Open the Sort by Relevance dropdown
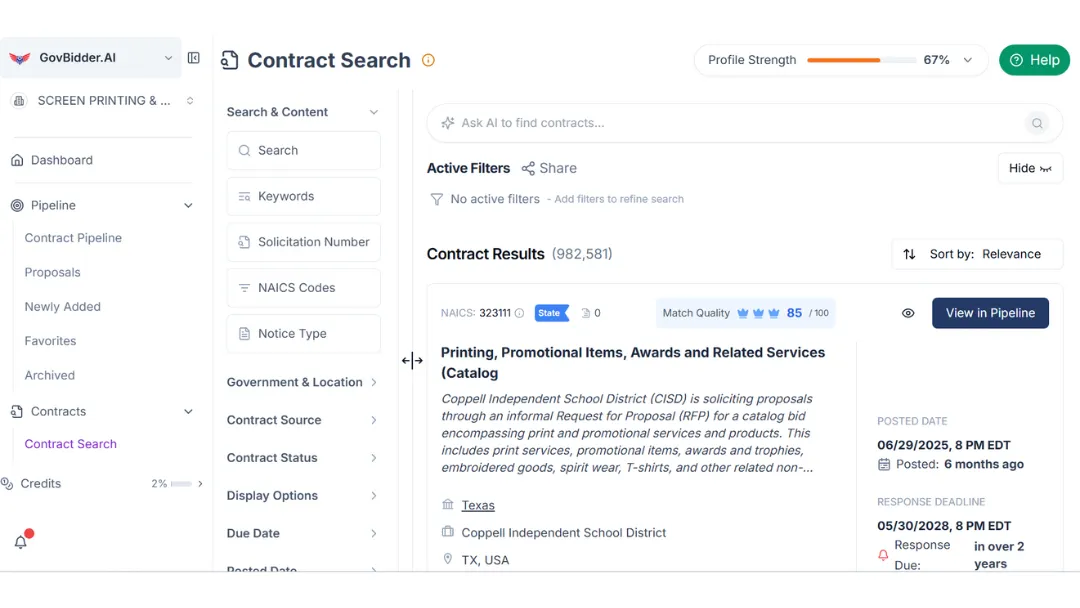This screenshot has width=1080, height=608. [x=977, y=254]
